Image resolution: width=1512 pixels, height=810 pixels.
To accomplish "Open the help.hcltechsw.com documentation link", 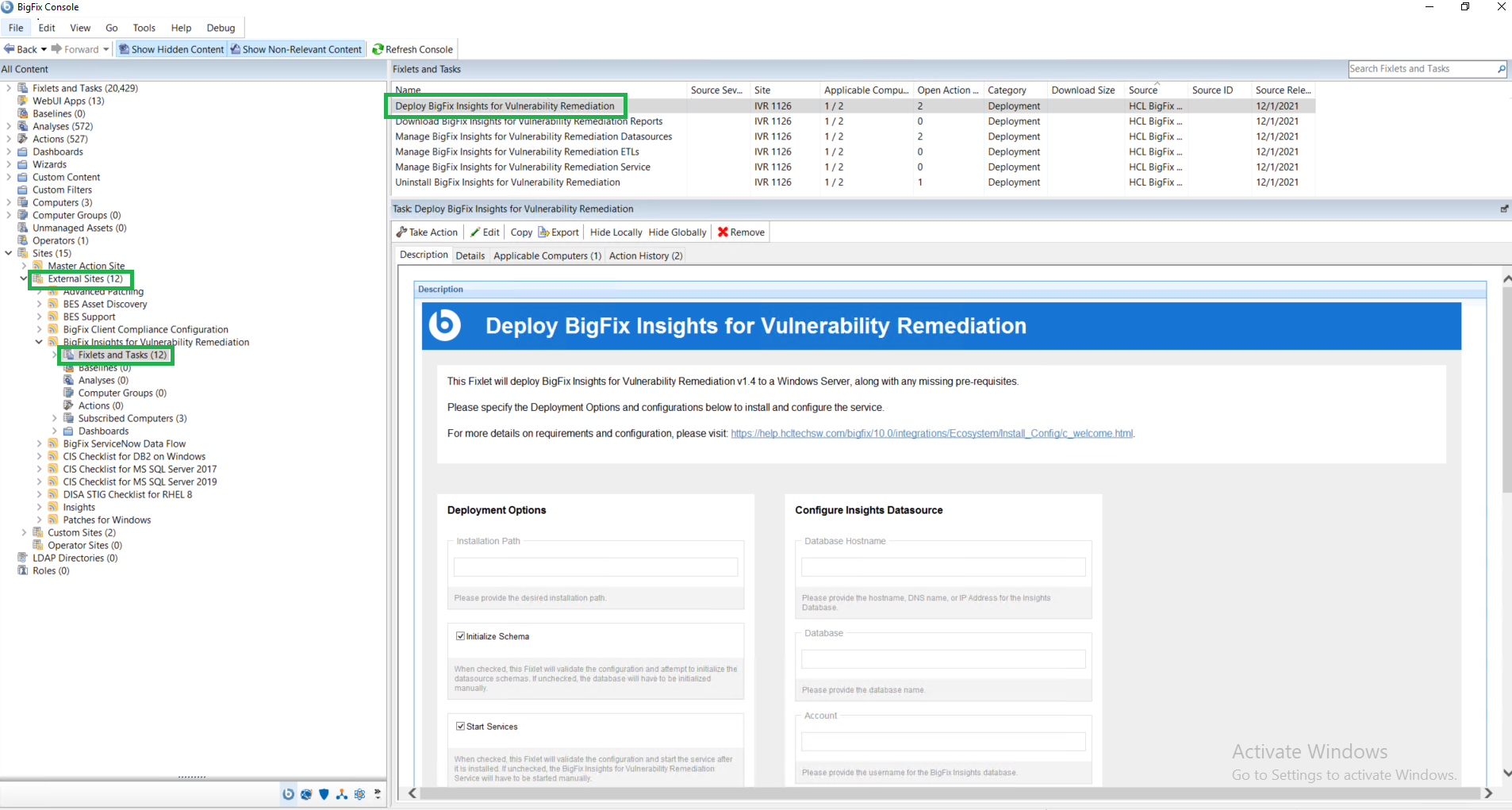I will click(x=932, y=433).
